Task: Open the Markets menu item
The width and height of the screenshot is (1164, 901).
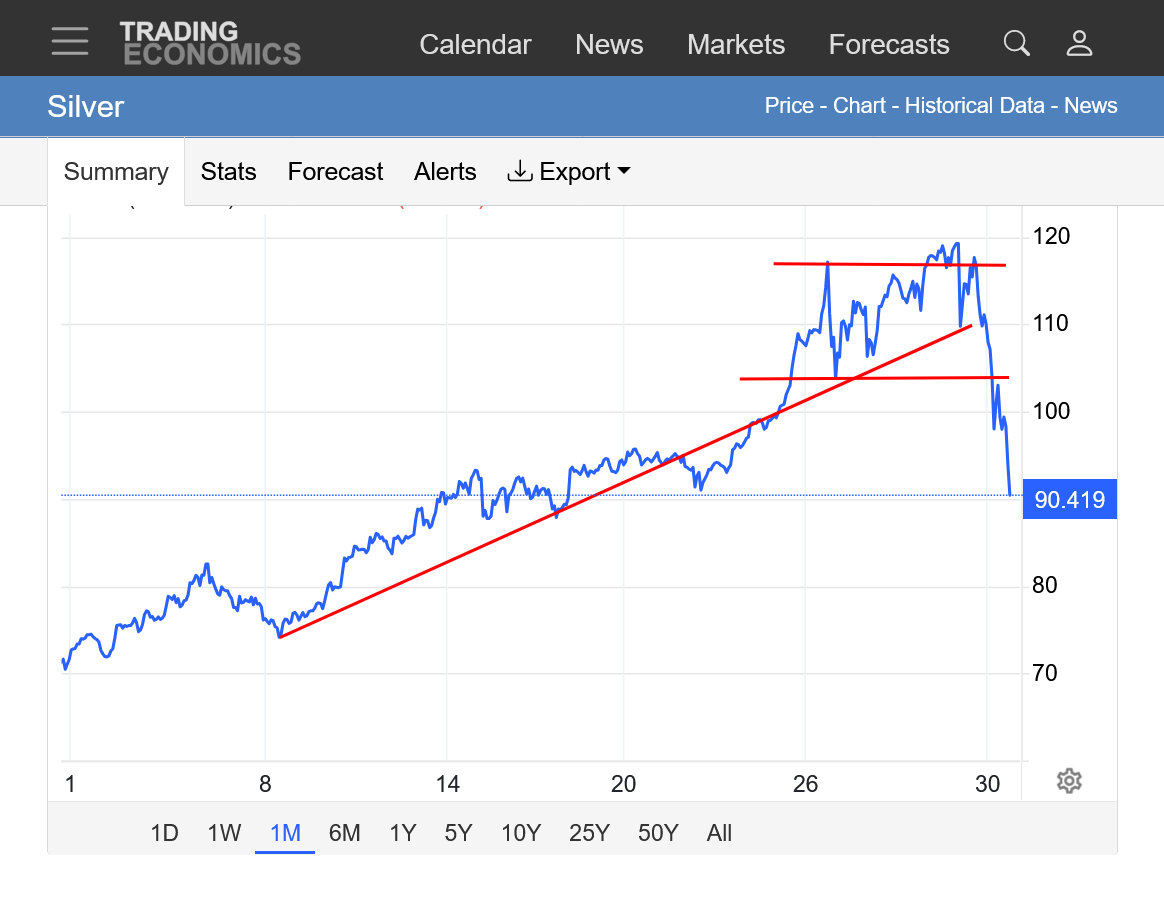Action: (736, 45)
